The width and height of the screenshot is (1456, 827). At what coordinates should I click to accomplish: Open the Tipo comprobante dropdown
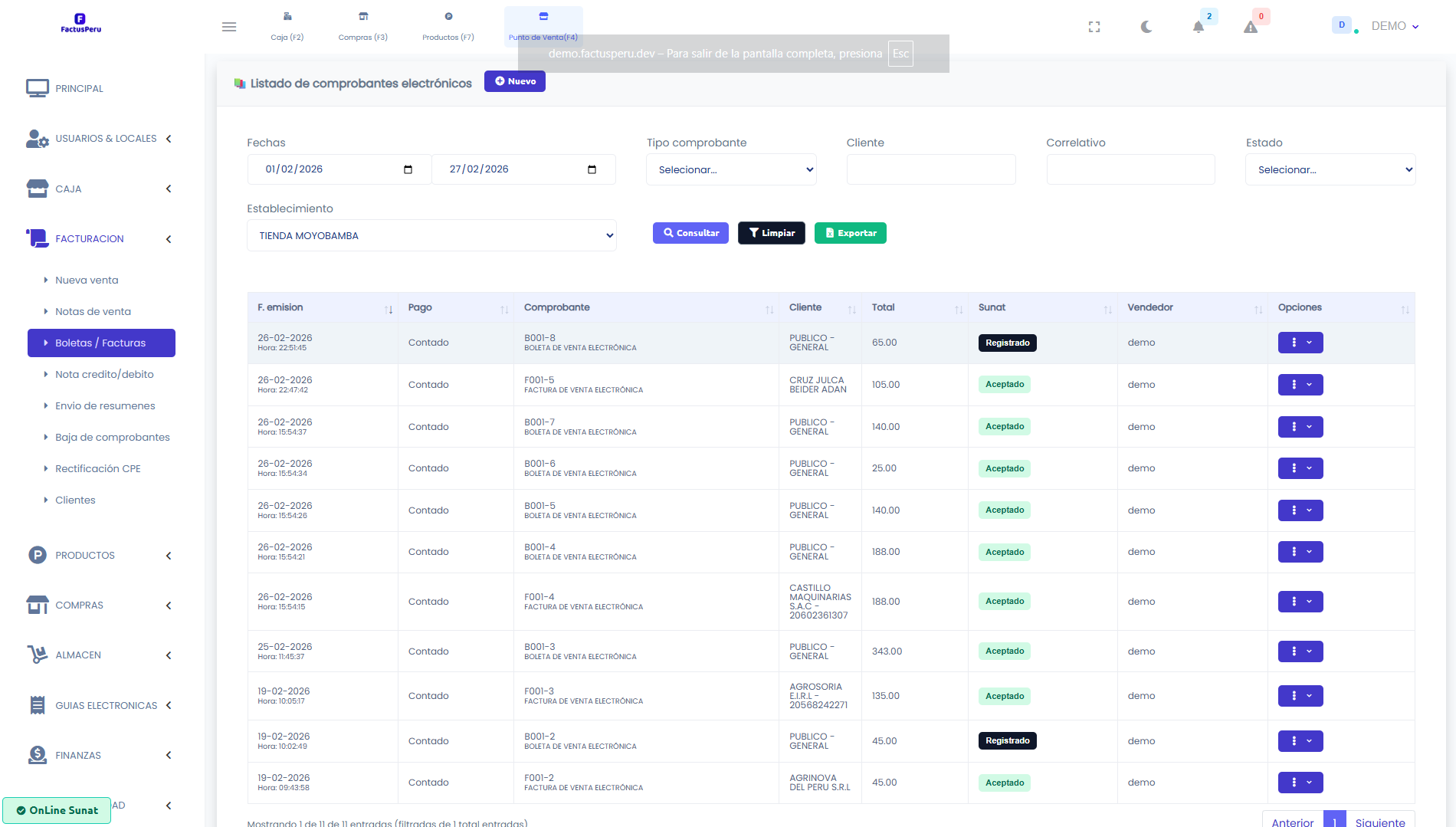(x=730, y=169)
